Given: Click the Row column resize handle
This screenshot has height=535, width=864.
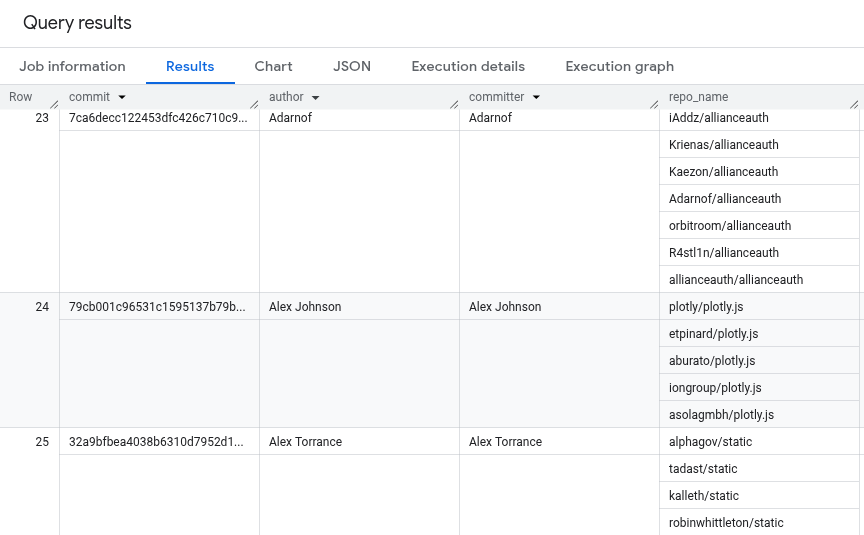Looking at the screenshot, I should click(54, 103).
